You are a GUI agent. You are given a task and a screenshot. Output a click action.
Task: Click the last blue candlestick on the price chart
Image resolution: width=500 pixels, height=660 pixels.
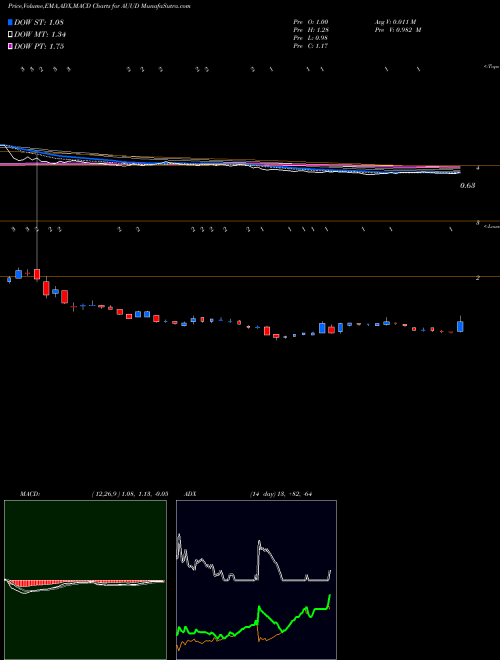pos(460,326)
